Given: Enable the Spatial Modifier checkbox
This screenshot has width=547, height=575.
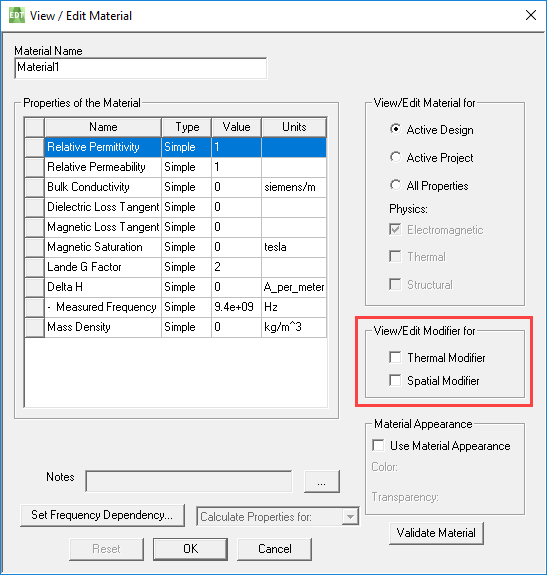Looking at the screenshot, I should [395, 380].
